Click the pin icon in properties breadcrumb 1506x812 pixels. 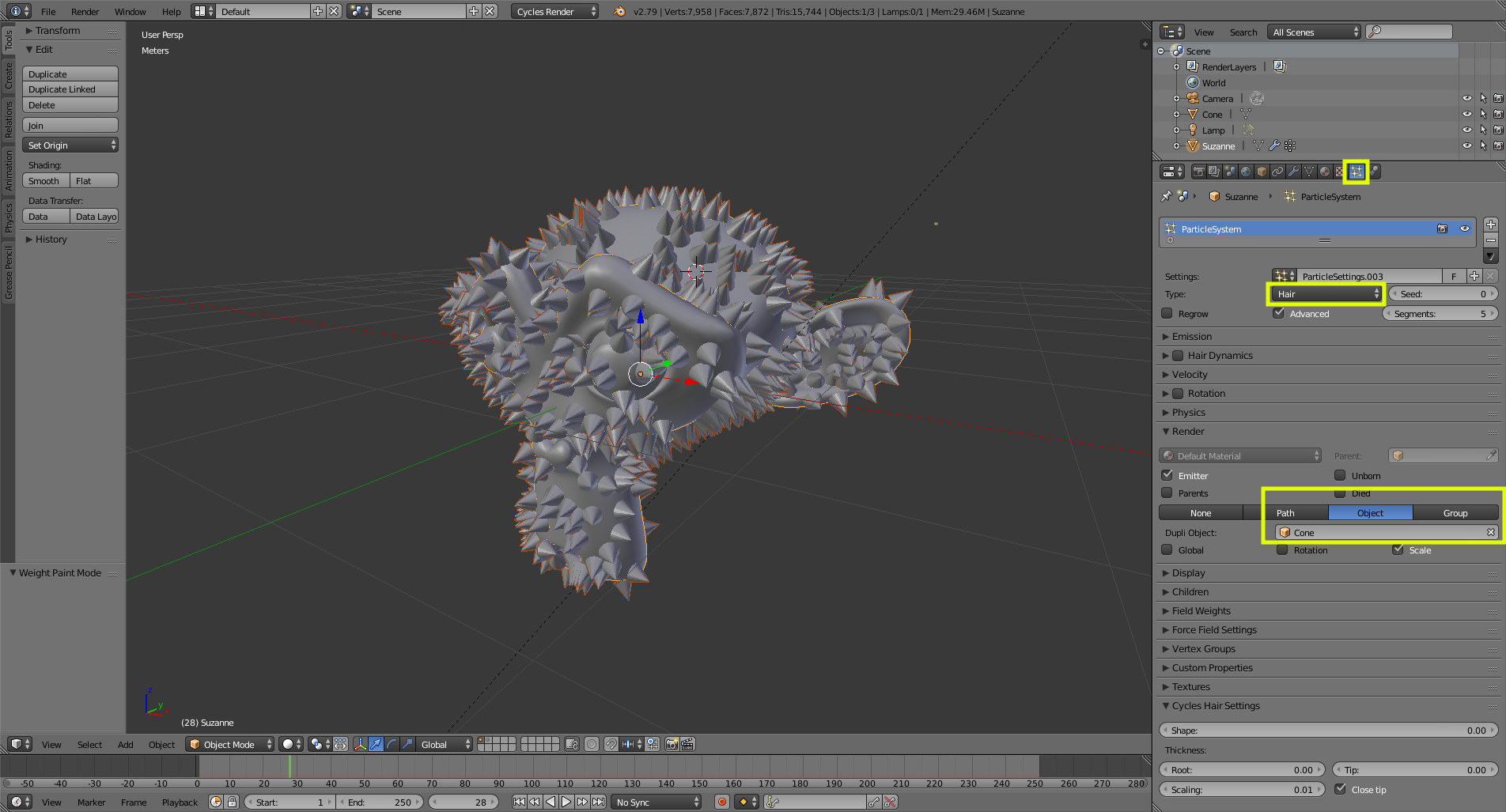click(1167, 196)
